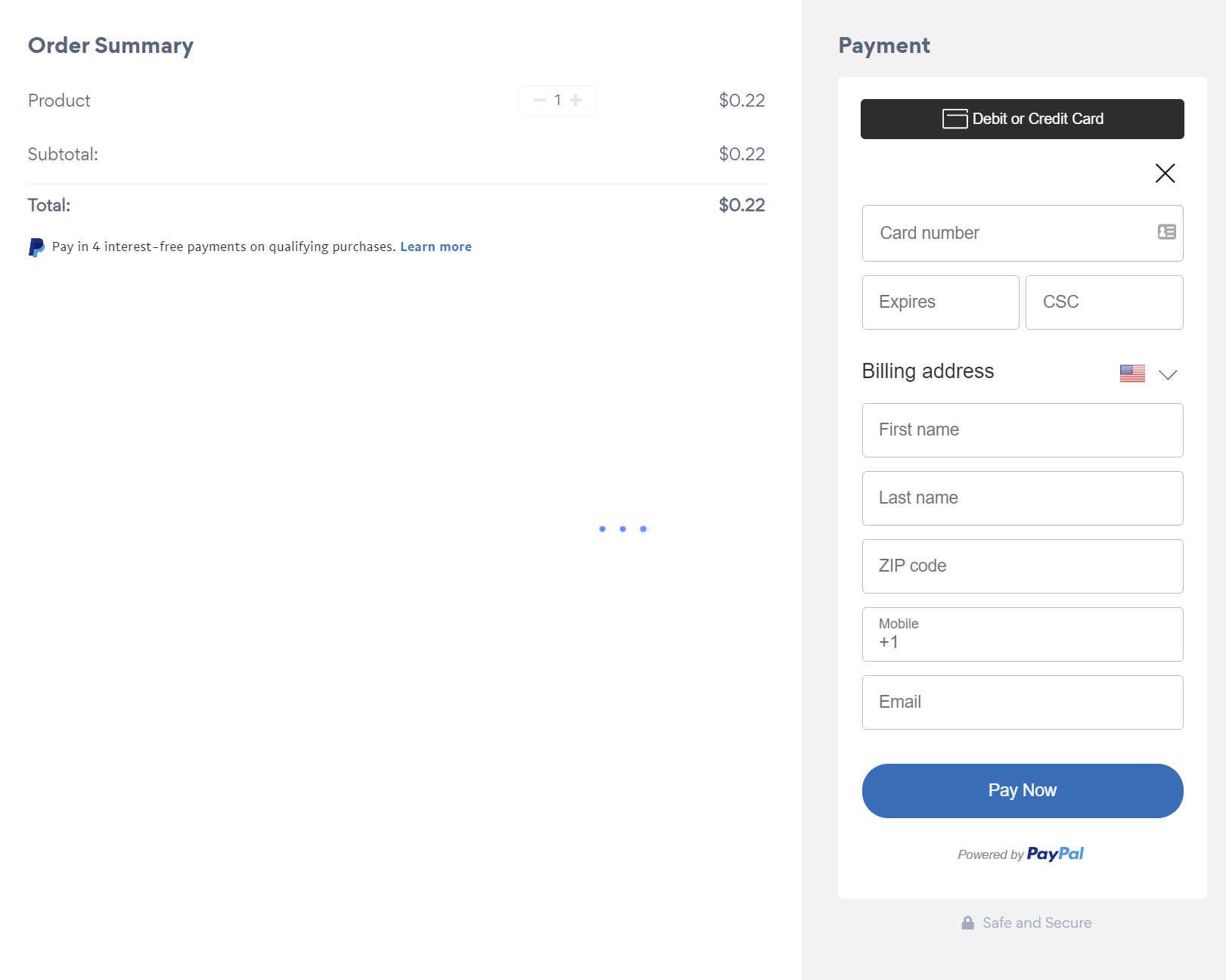Focus the Card number field
This screenshot has width=1226, height=980.
[1023, 233]
